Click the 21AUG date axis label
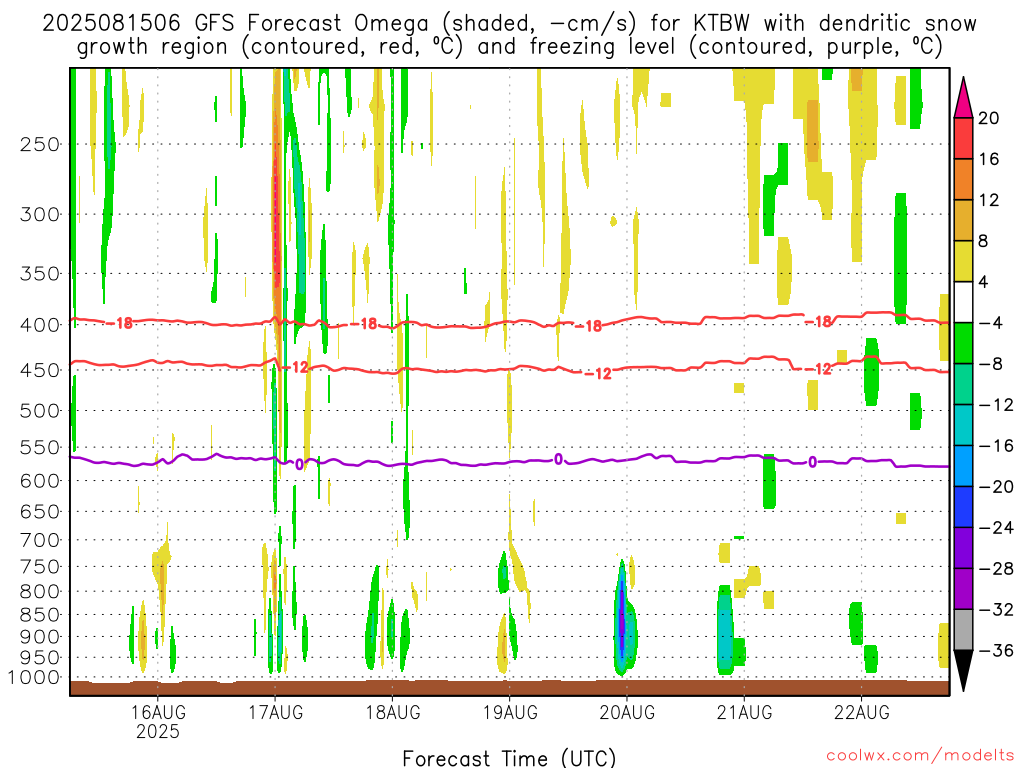1024x768 pixels. 744,712
